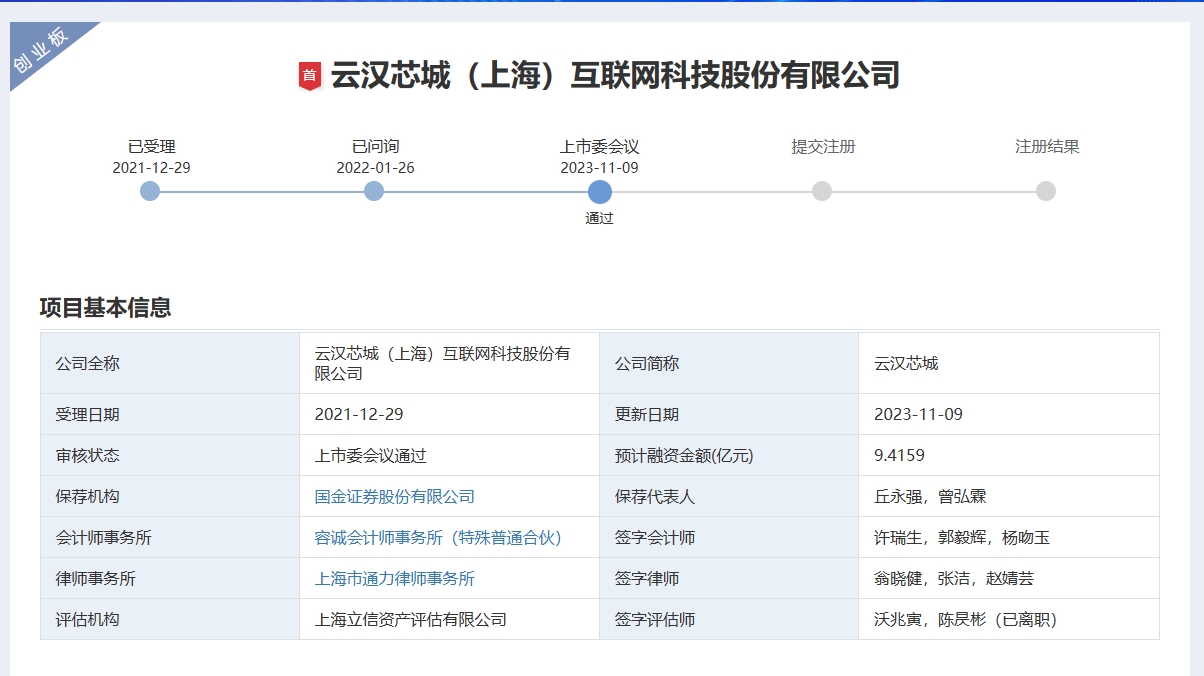Open 容诚会计师事务所 accounting firm link
Viewport: 1204px width, 676px height.
pyautogui.click(x=438, y=537)
